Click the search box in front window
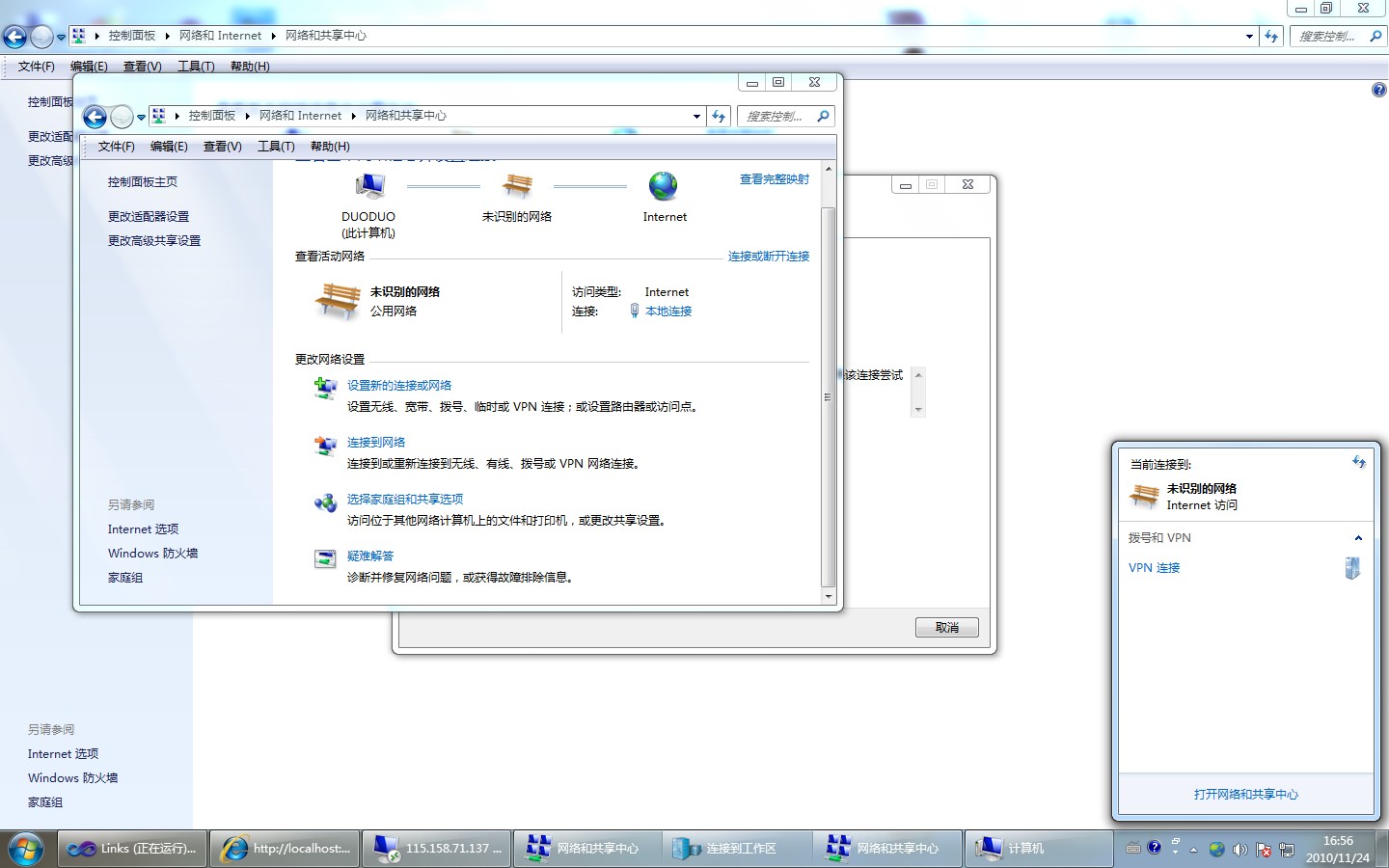This screenshot has height=868, width=1389. pos(776,117)
